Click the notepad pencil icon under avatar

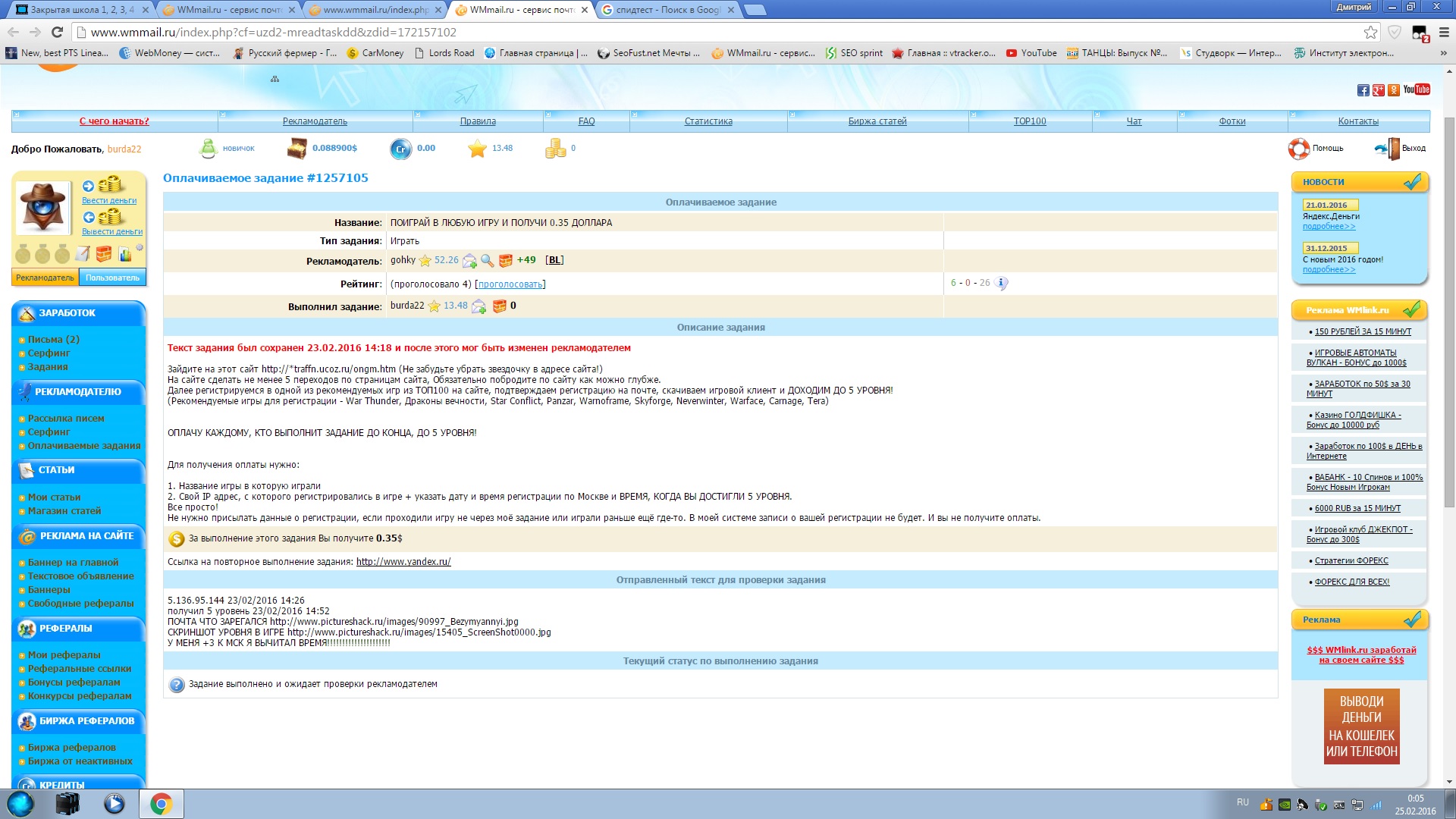pos(83,254)
